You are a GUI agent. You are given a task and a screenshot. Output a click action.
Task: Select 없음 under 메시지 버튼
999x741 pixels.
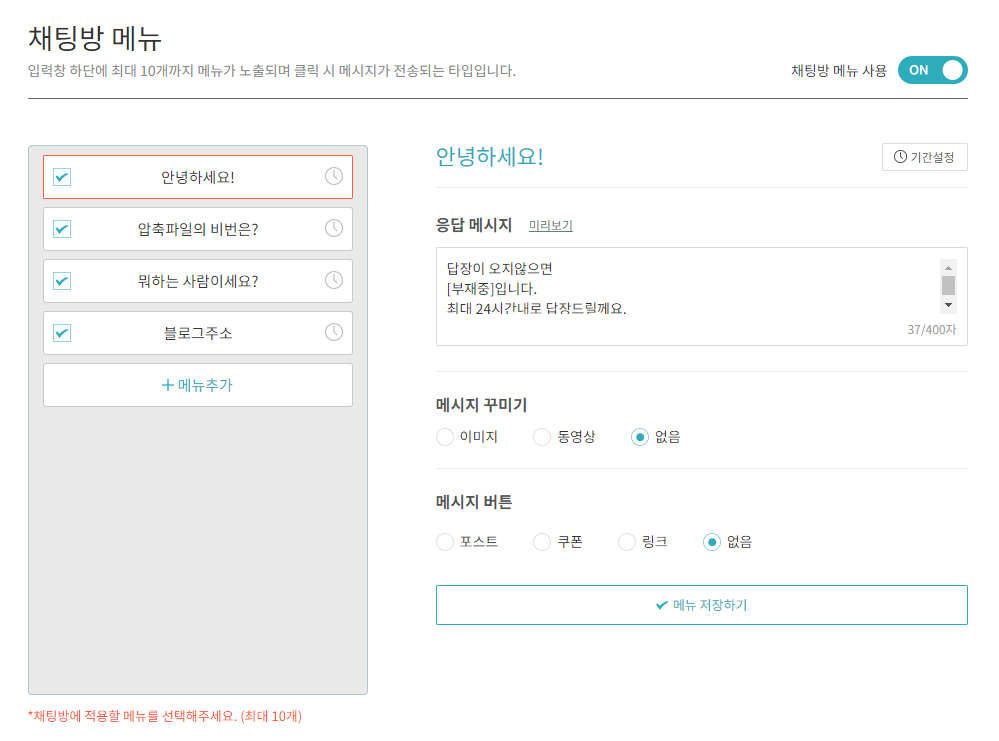coord(712,542)
